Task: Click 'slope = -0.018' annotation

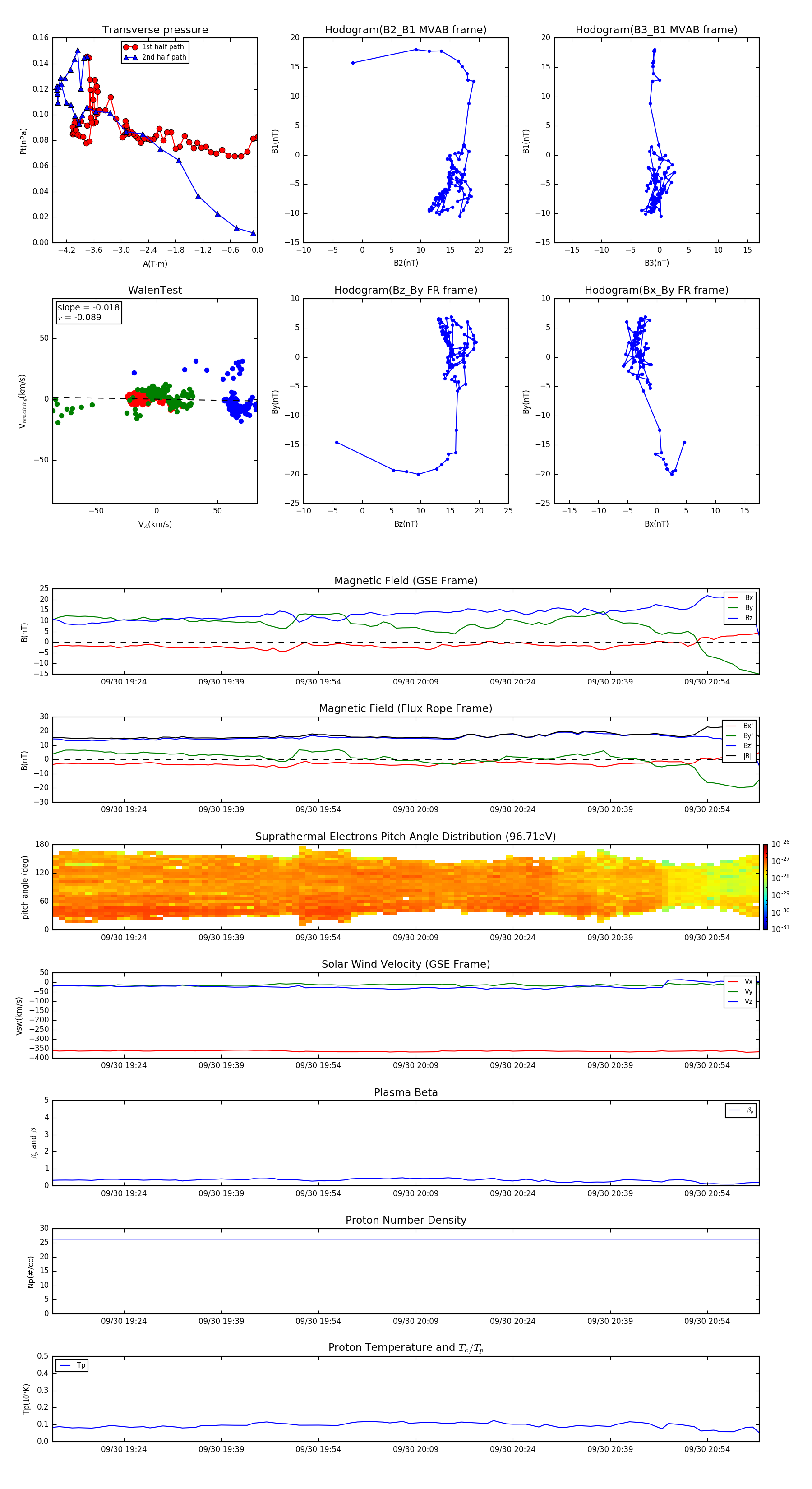Action: [88, 308]
